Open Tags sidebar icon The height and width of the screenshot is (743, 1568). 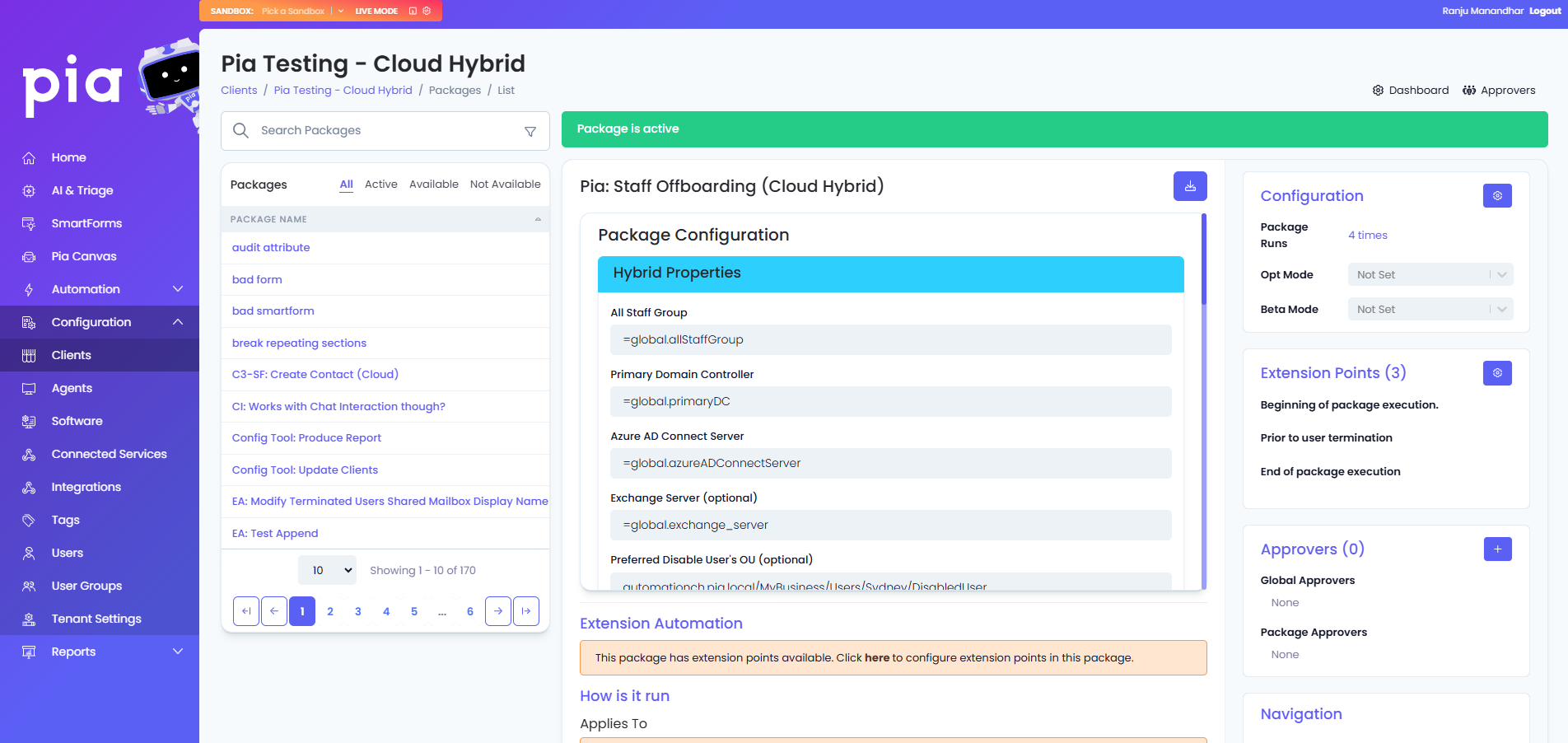pos(29,520)
